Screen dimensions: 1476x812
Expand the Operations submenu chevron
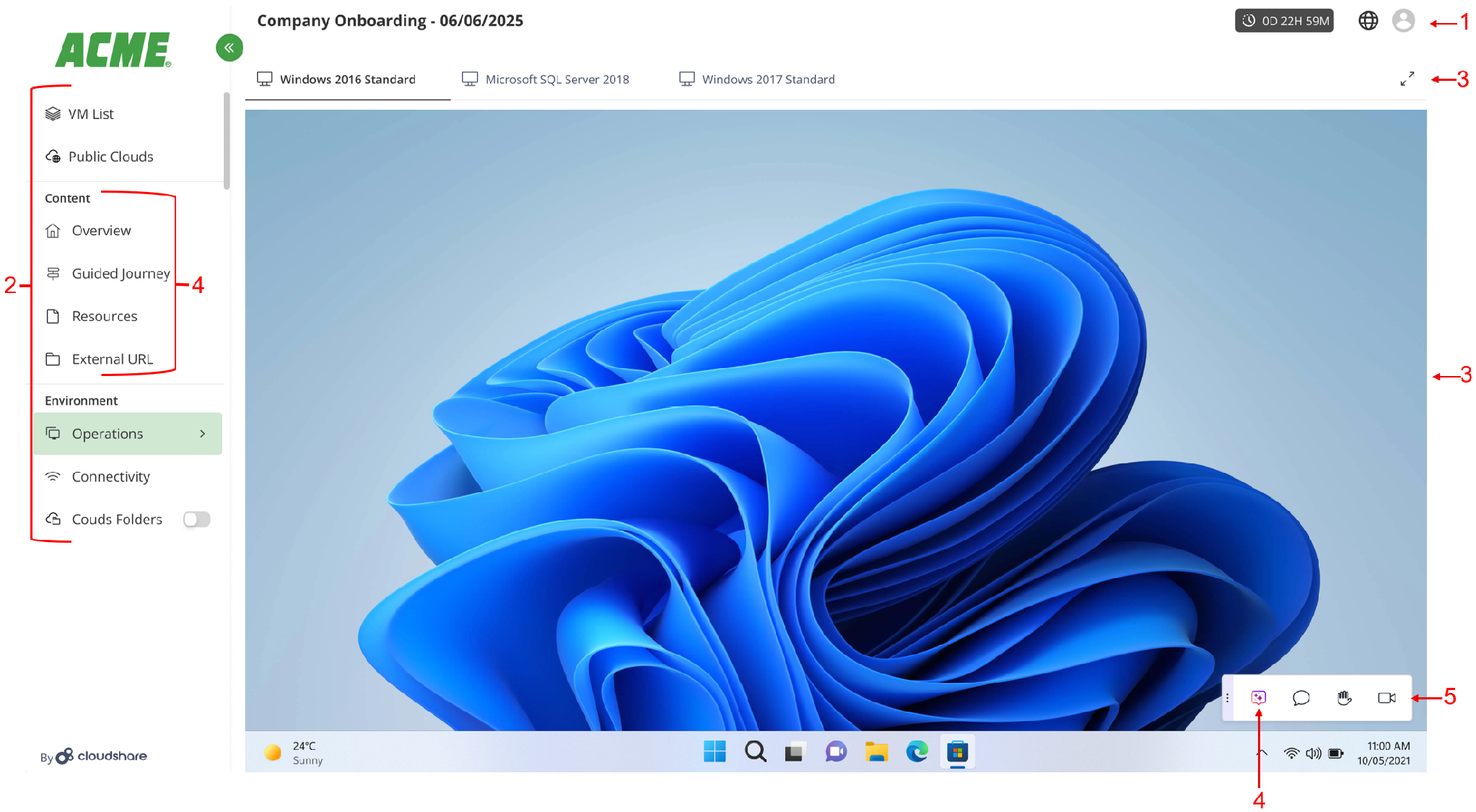[203, 433]
